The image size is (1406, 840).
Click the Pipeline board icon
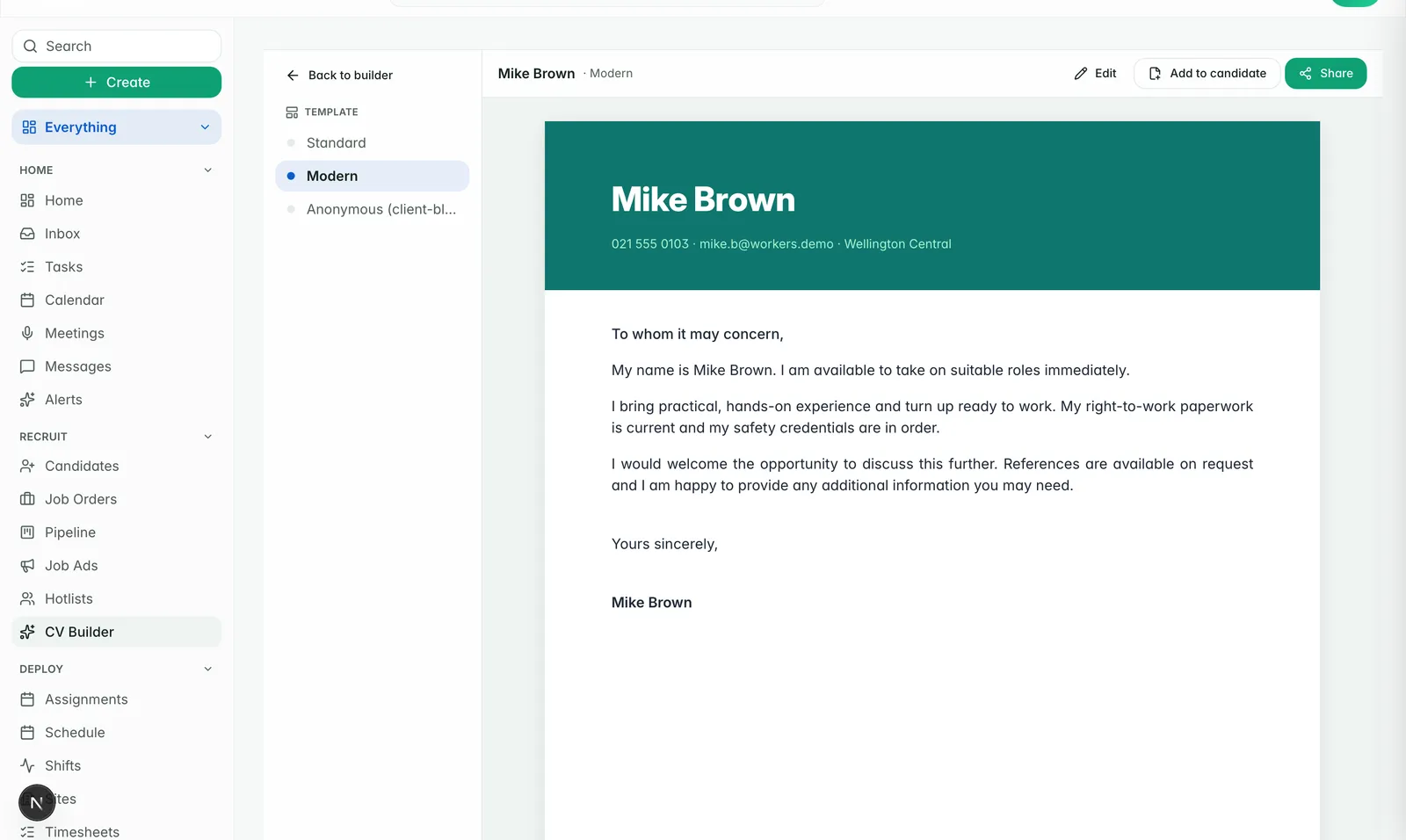click(x=27, y=532)
